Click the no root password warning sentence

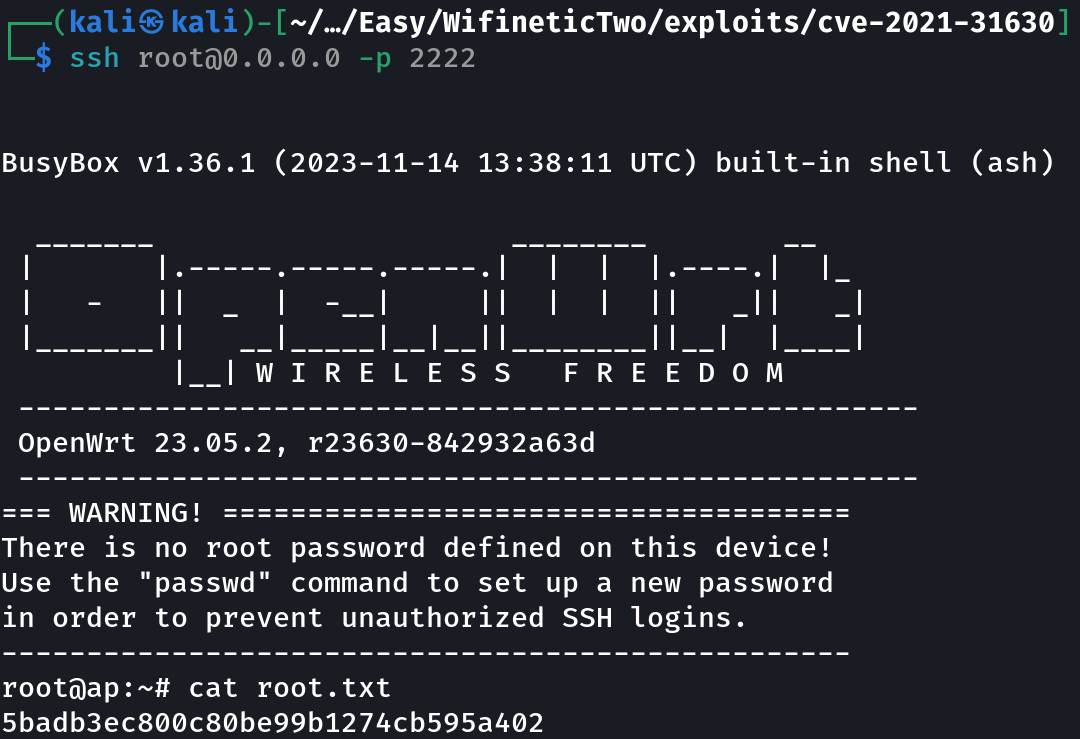pyautogui.click(x=416, y=548)
